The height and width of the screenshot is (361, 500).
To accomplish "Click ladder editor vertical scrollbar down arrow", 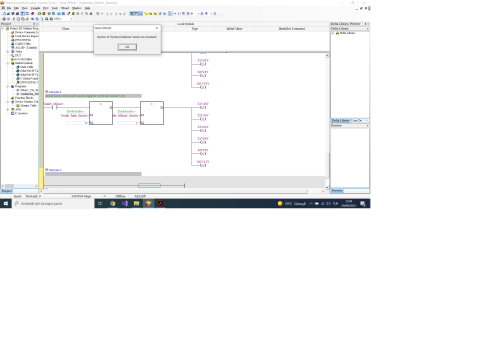I will 327,188.
